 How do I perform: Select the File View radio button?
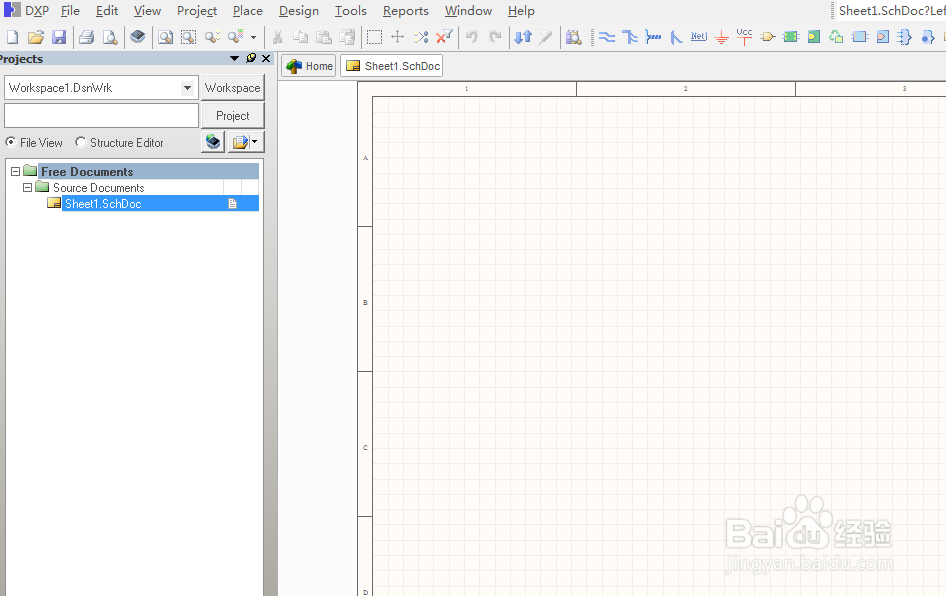coord(11,142)
